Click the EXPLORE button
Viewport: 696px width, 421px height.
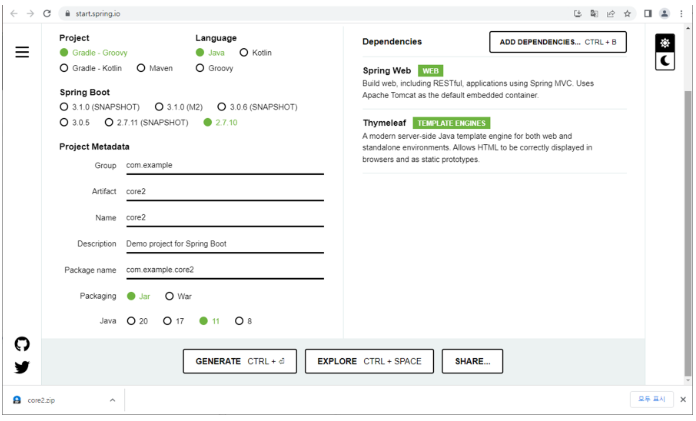click(x=369, y=361)
